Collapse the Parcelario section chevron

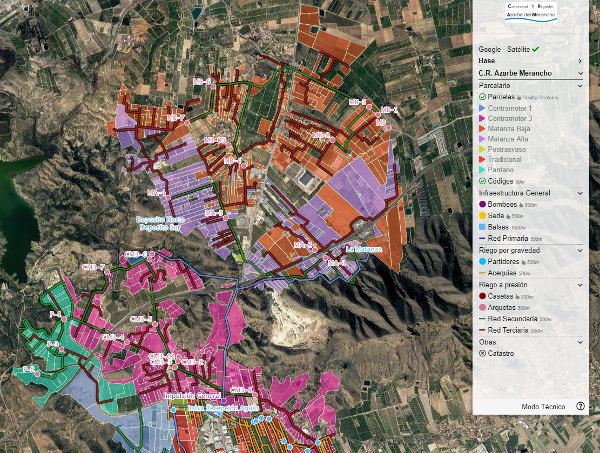[580, 86]
